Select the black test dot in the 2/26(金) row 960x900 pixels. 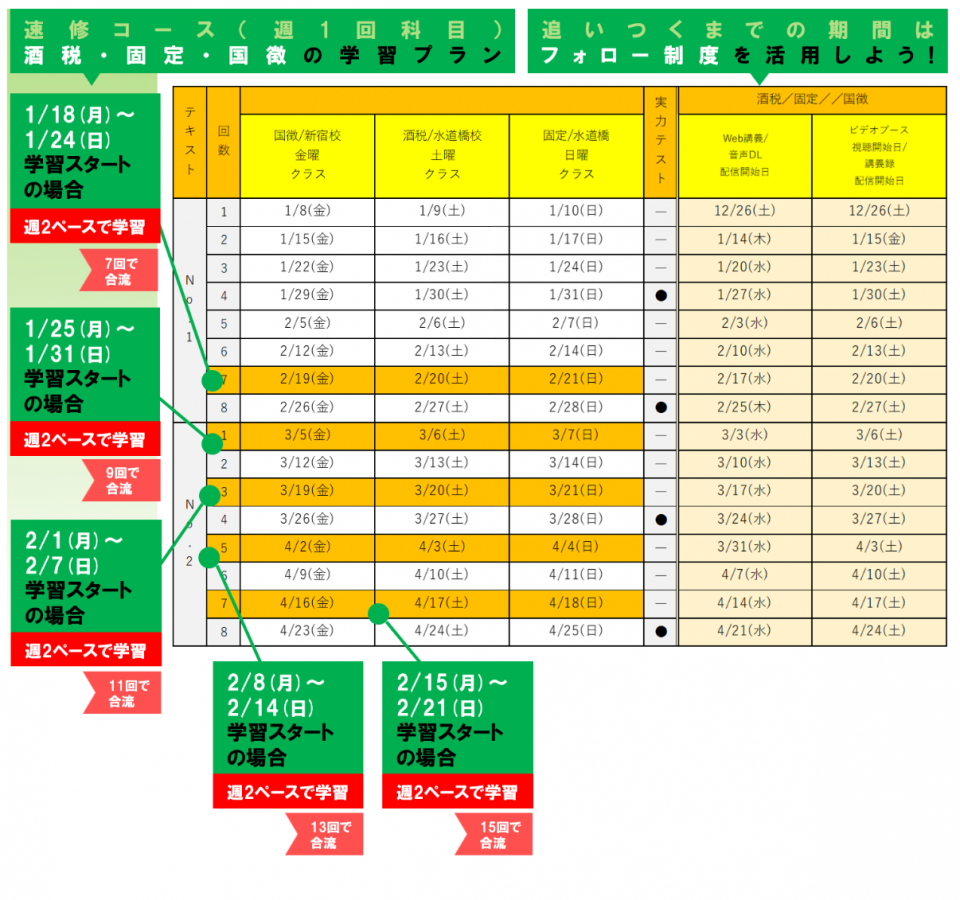[x=660, y=408]
